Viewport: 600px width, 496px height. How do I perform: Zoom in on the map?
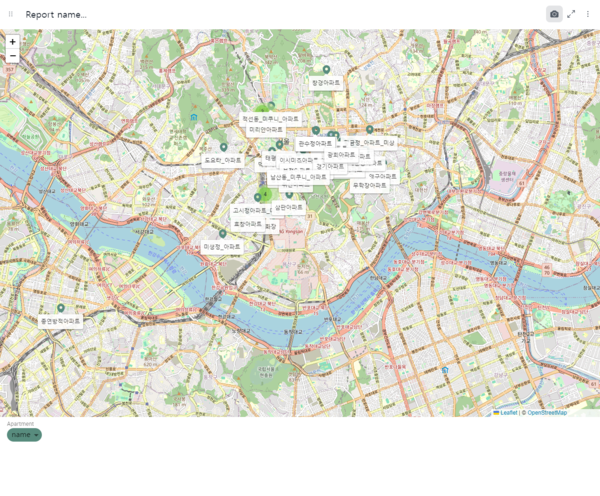coord(12,42)
